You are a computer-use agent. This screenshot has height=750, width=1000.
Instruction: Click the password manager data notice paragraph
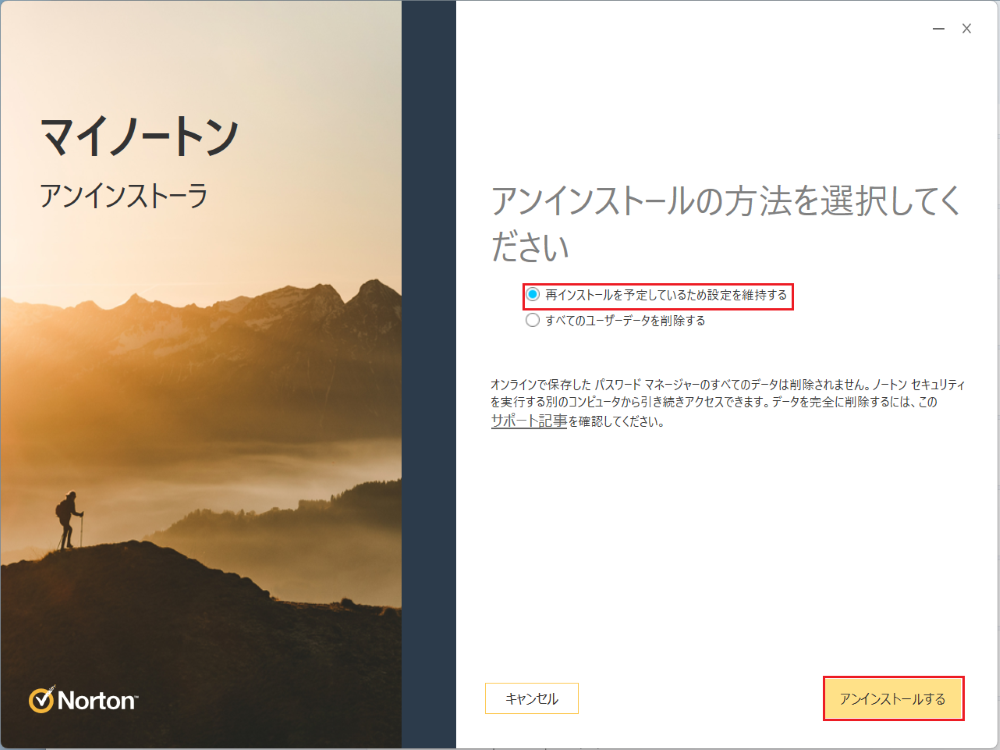[x=728, y=402]
